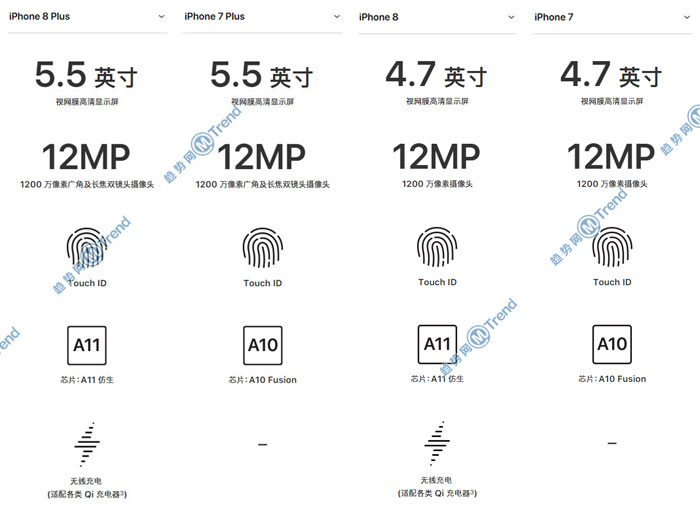Click the iPhone 7 Plus Touch ID fingerprint icon

pyautogui.click(x=262, y=247)
